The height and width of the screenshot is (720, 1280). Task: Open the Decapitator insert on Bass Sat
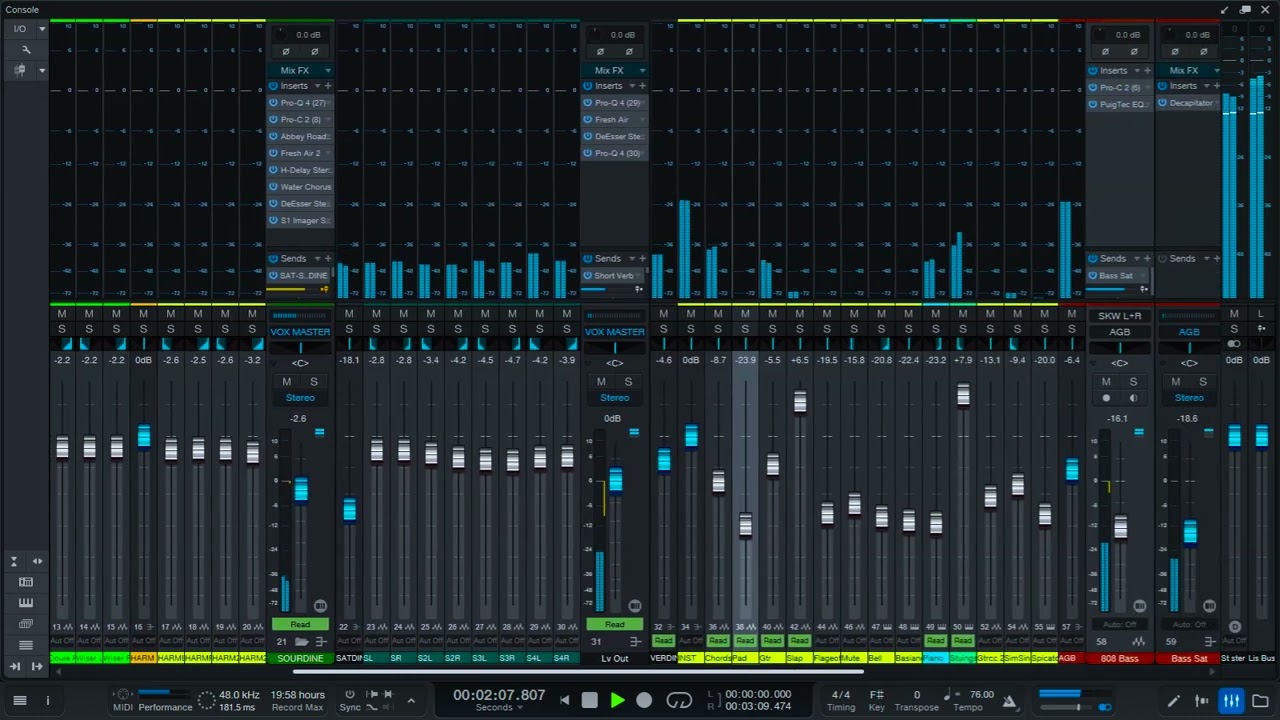coord(1189,103)
